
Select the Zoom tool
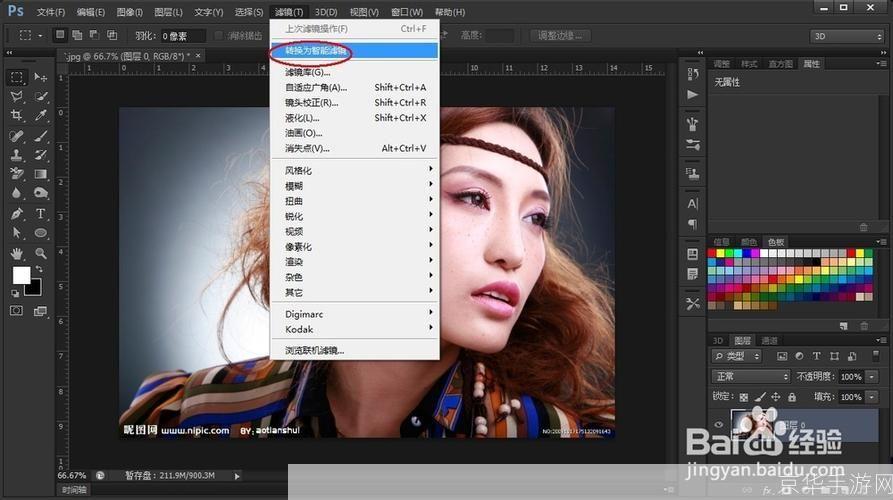[x=40, y=253]
